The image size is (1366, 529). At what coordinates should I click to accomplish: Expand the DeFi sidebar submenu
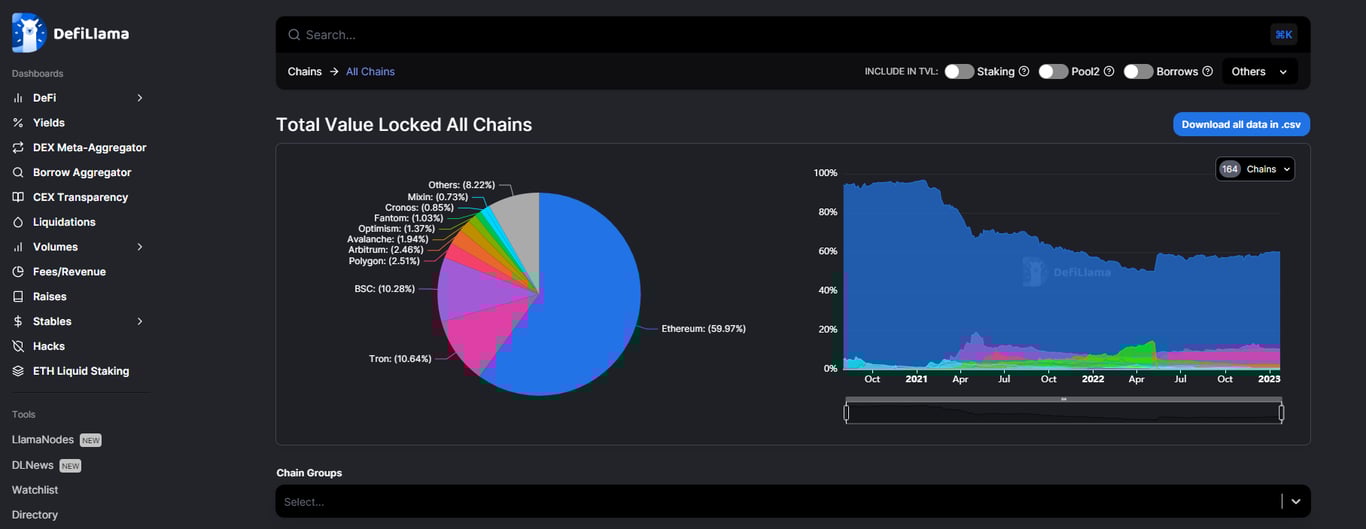[139, 98]
